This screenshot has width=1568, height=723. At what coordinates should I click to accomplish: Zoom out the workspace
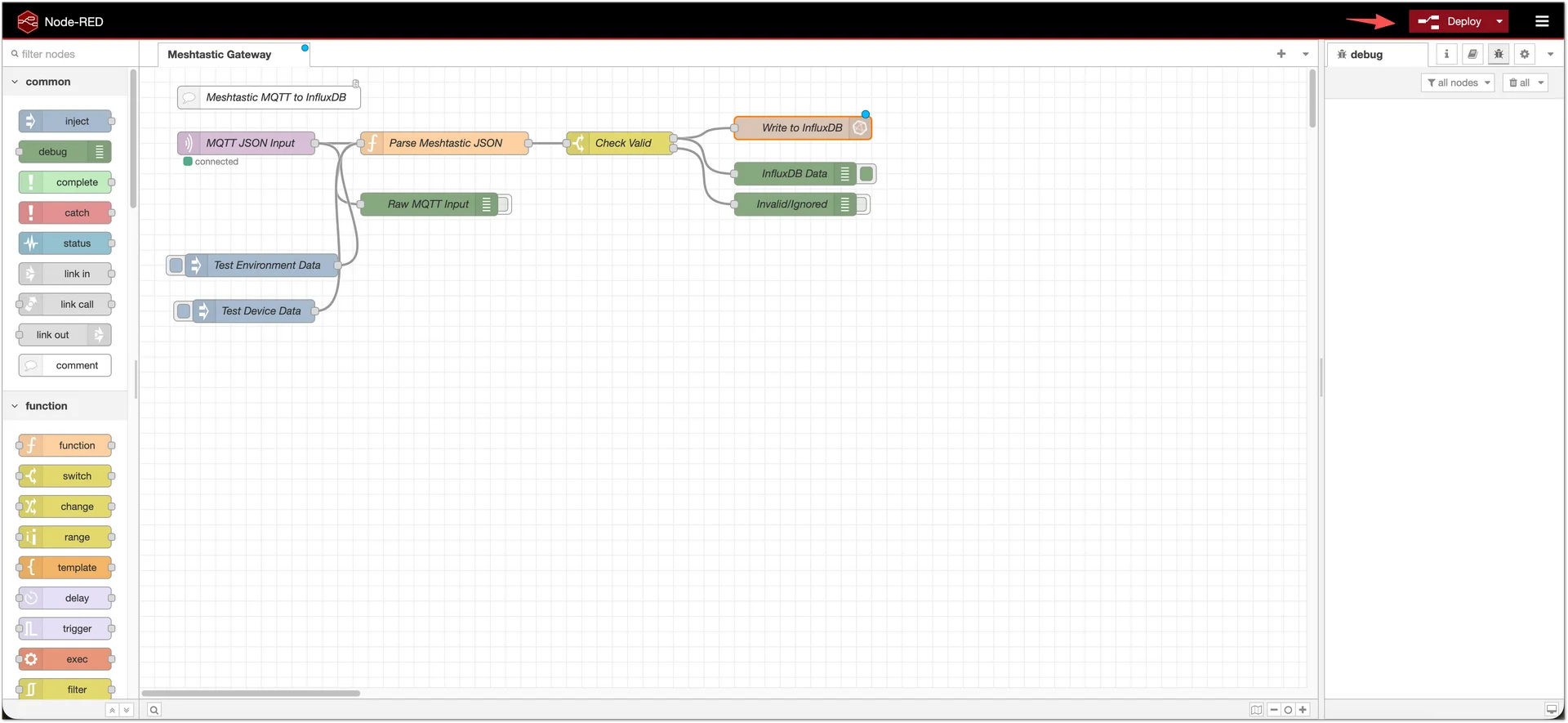click(x=1274, y=710)
